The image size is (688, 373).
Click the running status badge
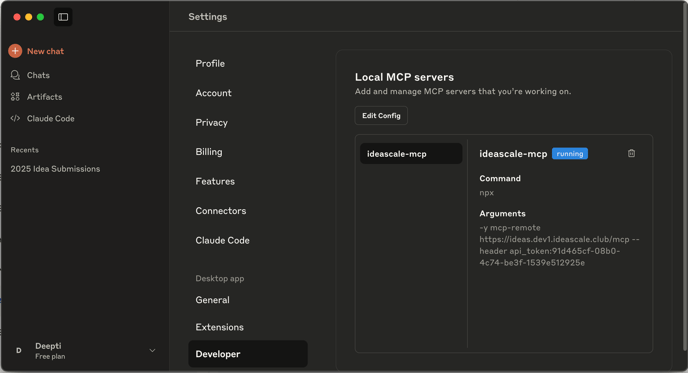(x=570, y=154)
